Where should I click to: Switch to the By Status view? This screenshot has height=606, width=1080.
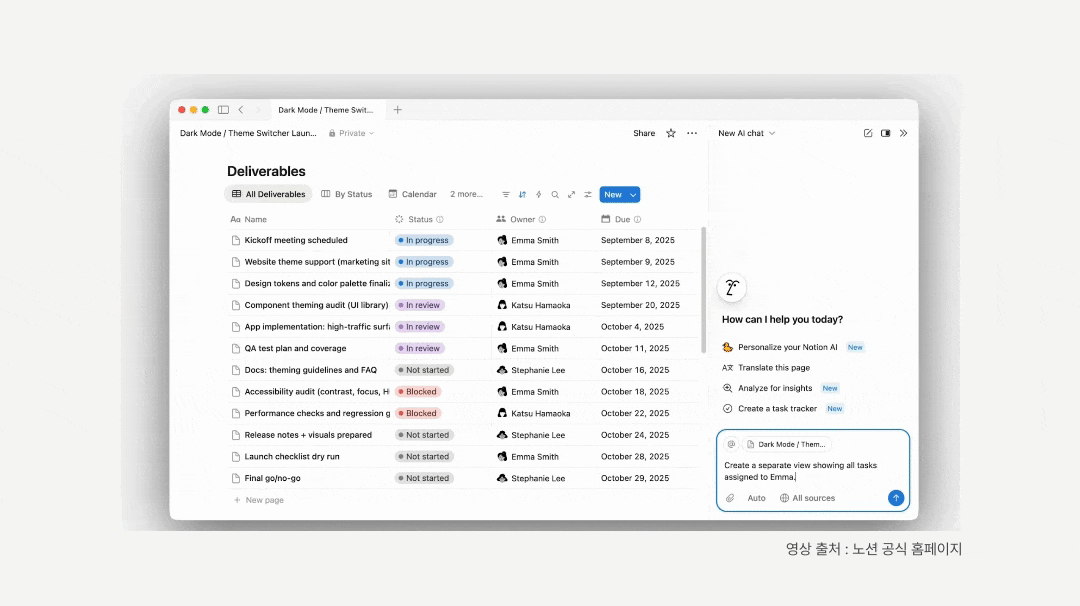click(346, 195)
